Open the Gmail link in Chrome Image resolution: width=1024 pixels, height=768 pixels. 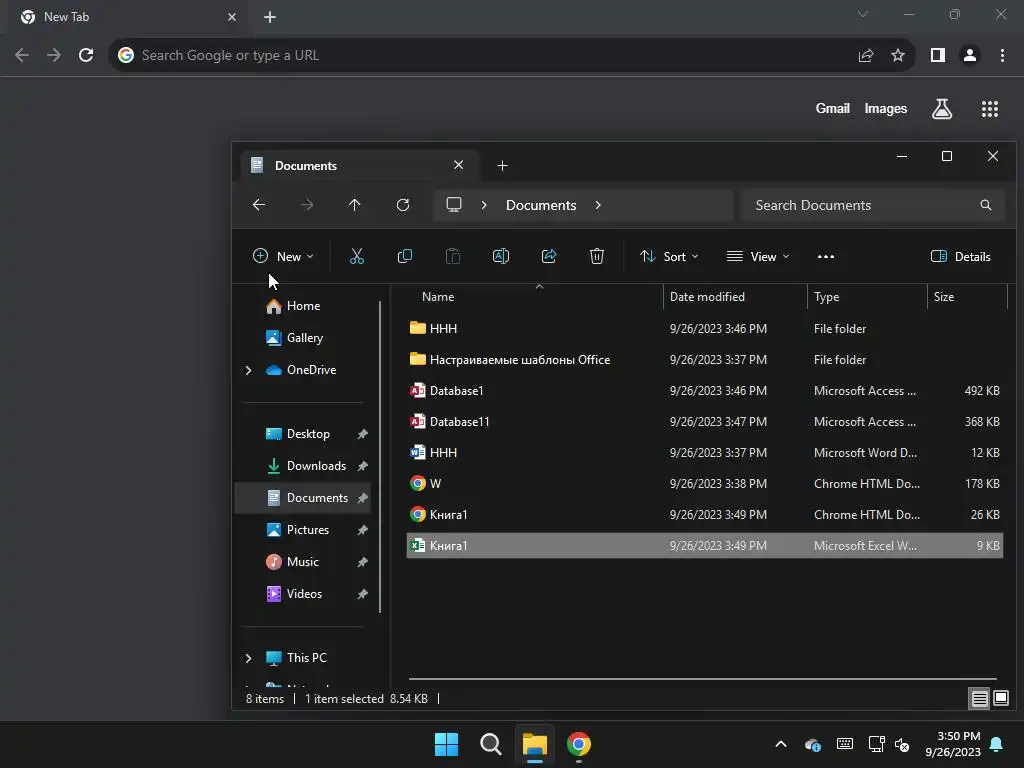833,109
